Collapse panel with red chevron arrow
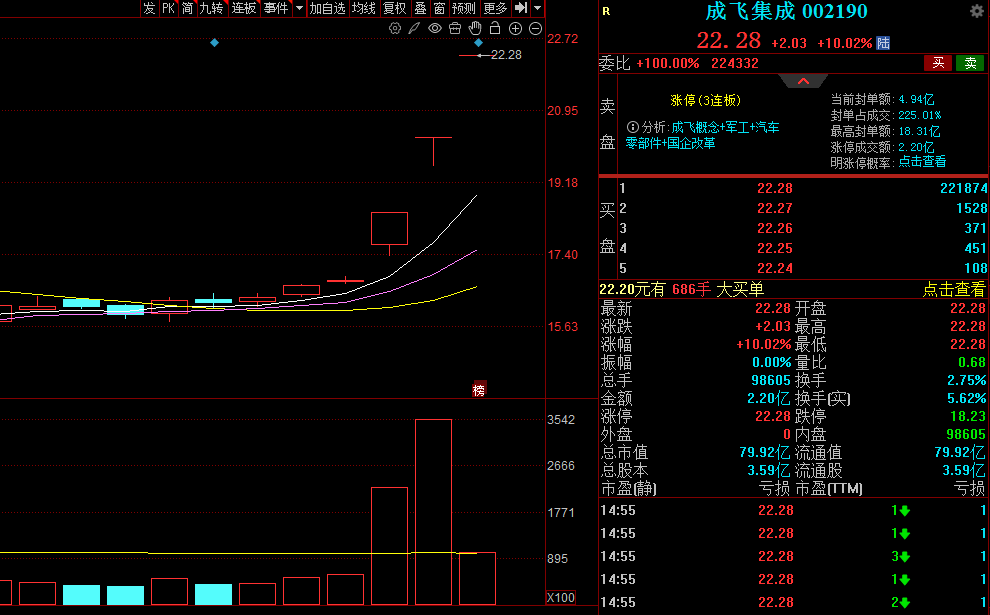Viewport: 990px width, 615px height. tap(803, 81)
